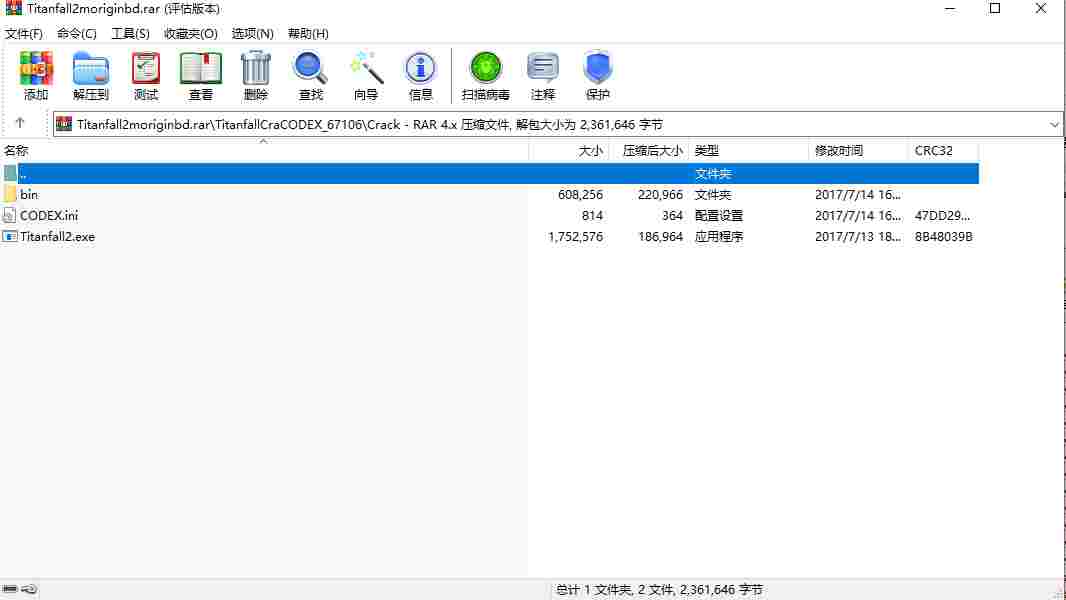Expand the address path dropdown arrow
1066x600 pixels.
[x=1054, y=124]
